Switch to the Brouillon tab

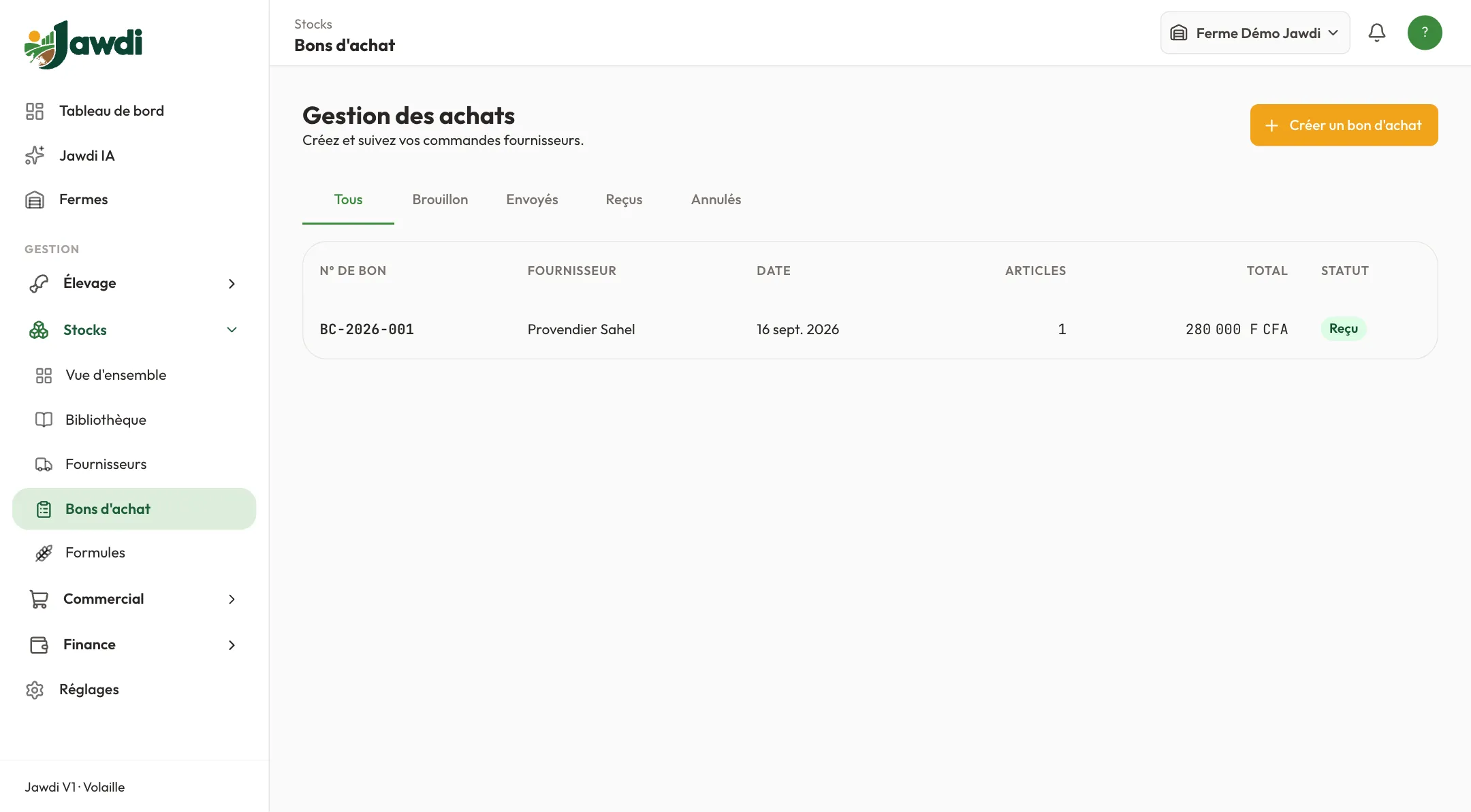point(440,199)
